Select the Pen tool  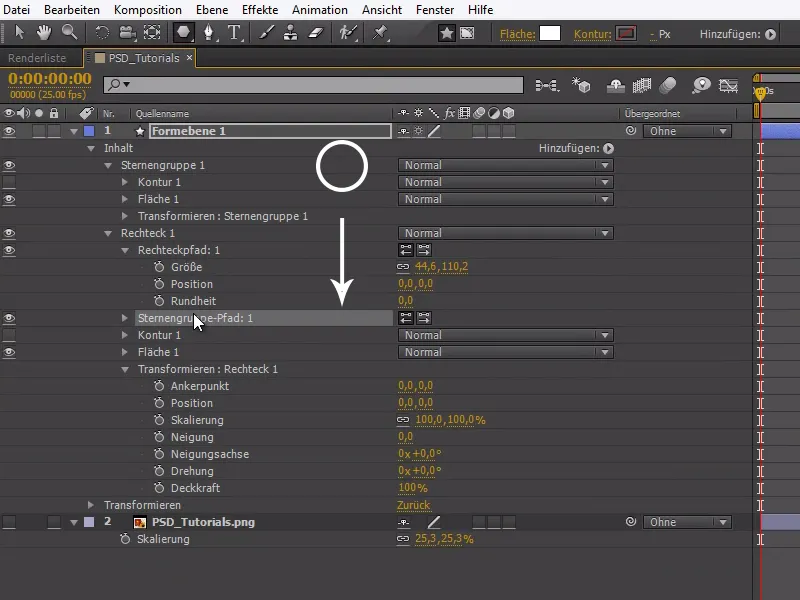point(210,33)
